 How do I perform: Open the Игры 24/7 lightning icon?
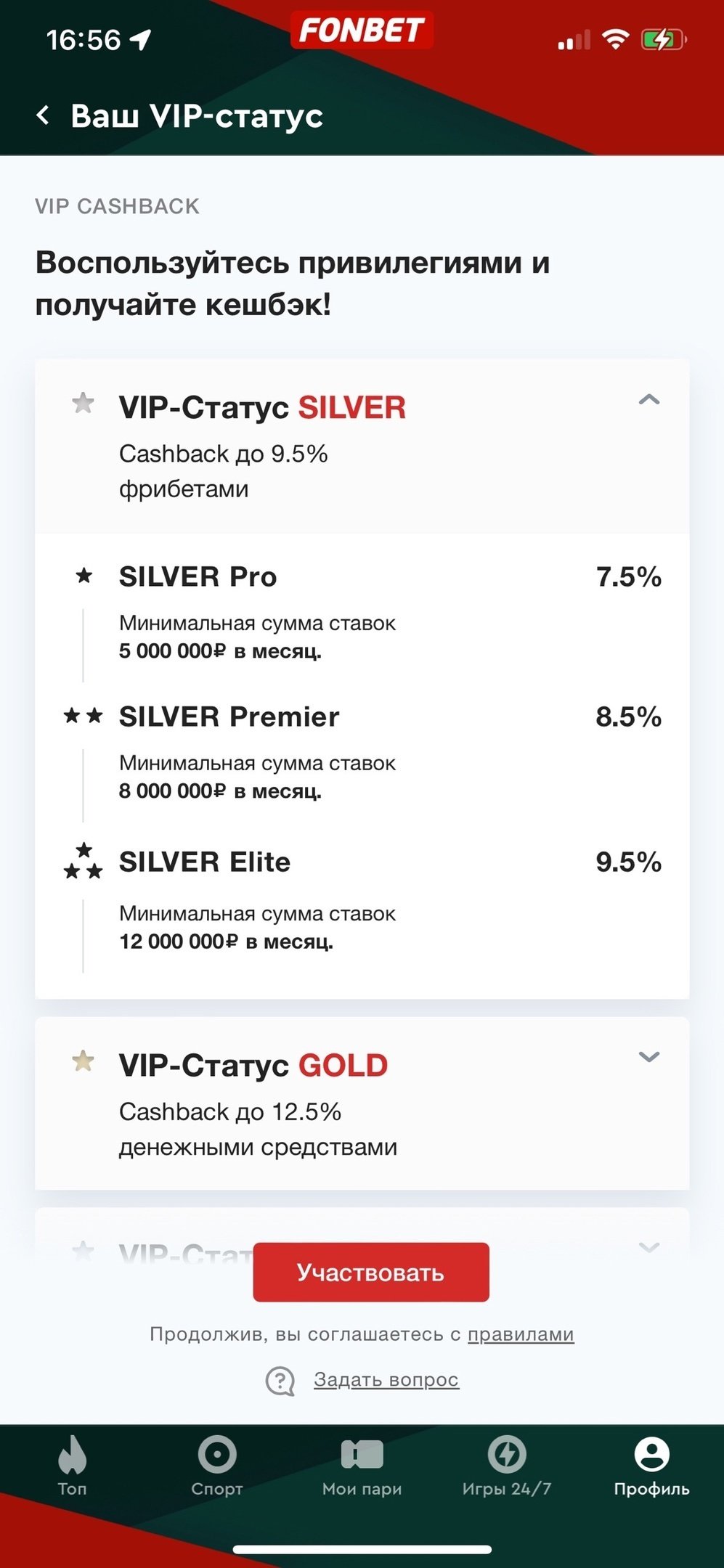tap(507, 1455)
